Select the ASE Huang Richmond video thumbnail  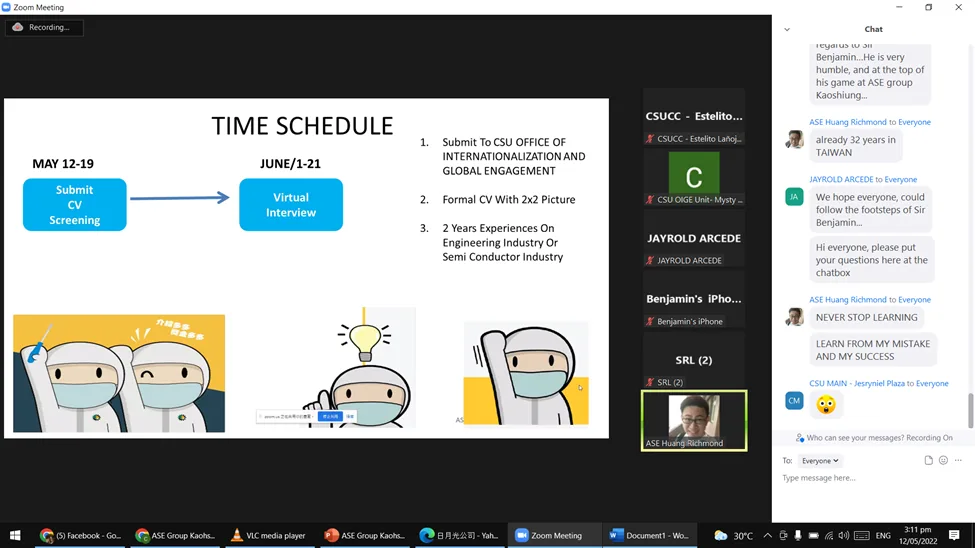click(x=693, y=419)
